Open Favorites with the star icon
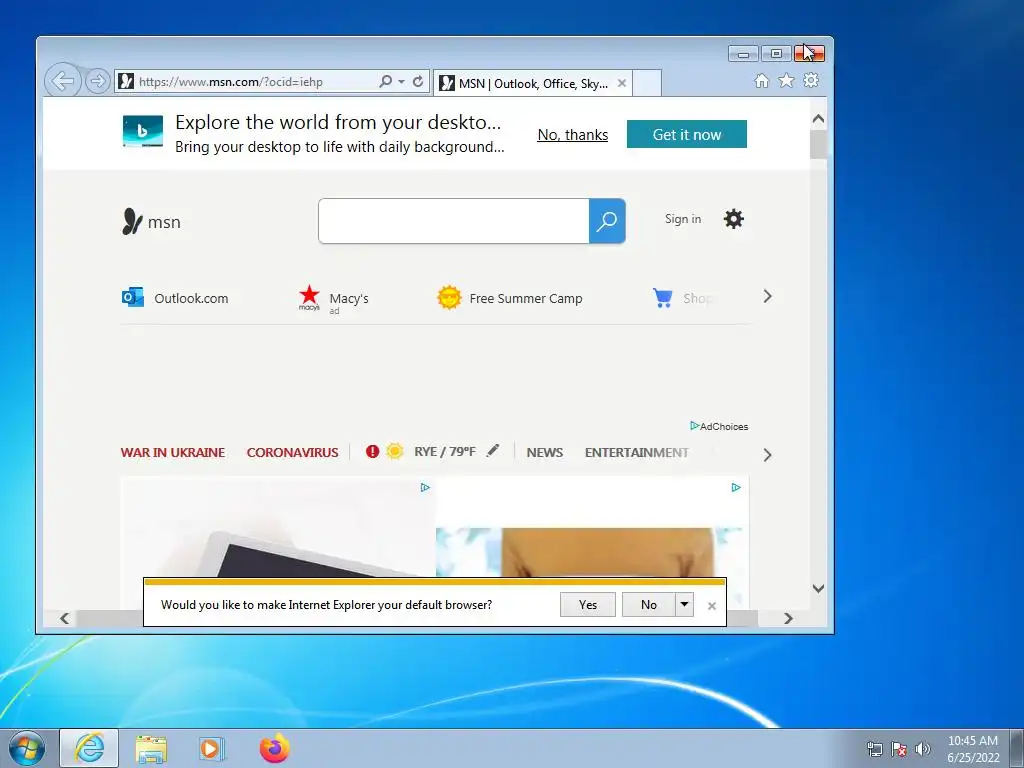Viewport: 1024px width, 768px height. 786,80
